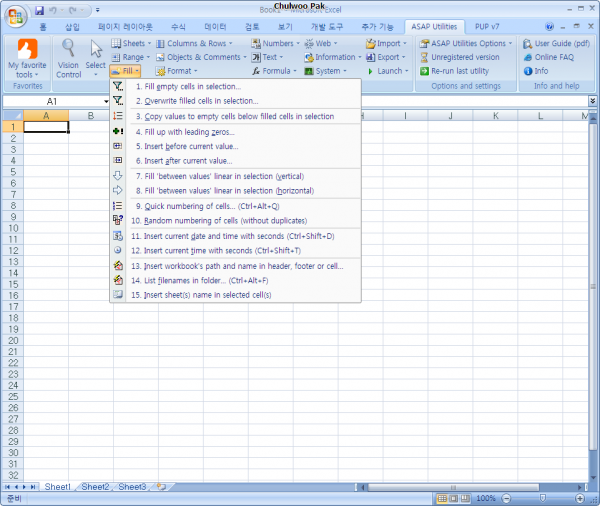
Task: Open the Text dropdown
Action: (x=267, y=57)
